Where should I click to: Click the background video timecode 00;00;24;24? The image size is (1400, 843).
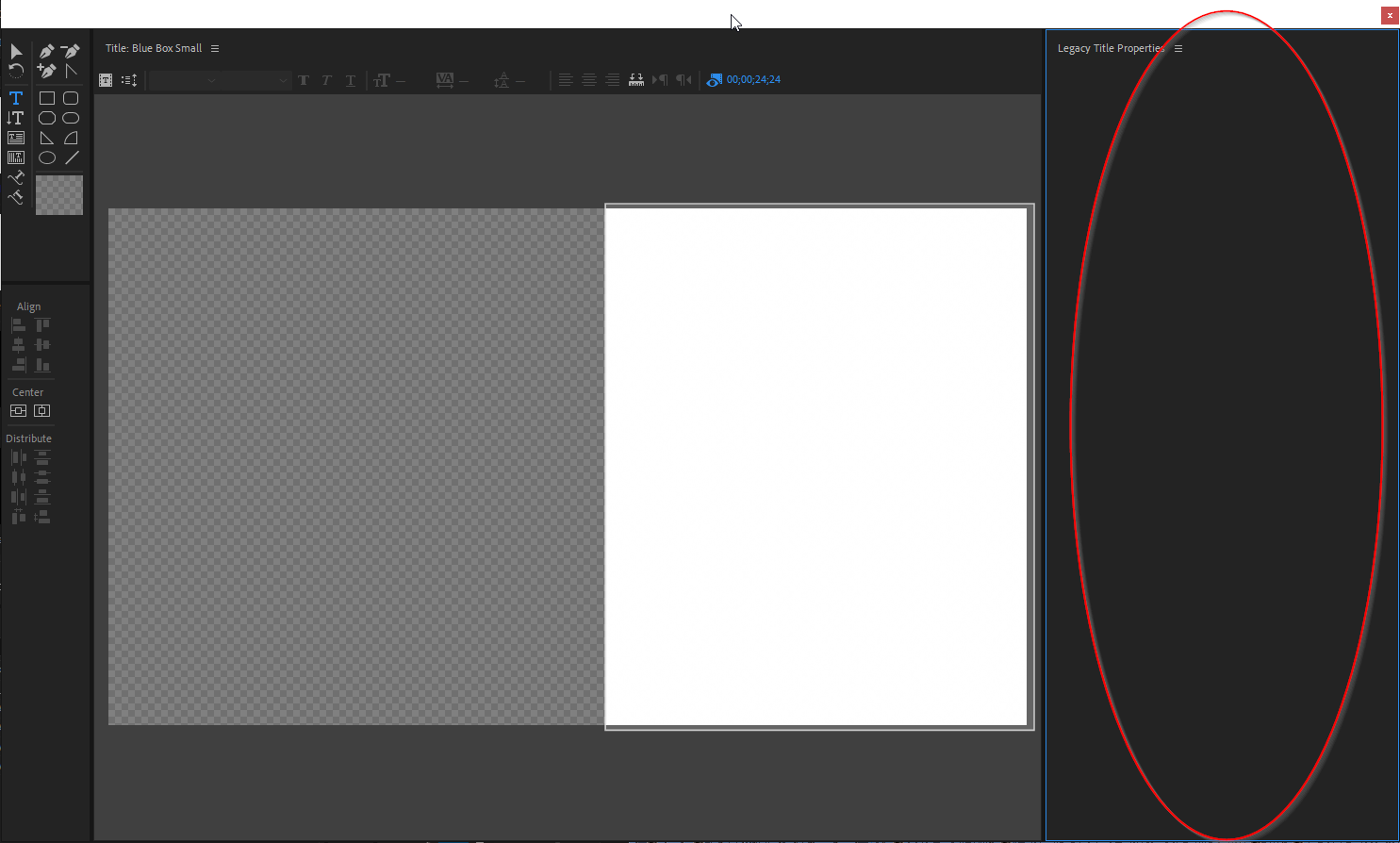point(753,80)
